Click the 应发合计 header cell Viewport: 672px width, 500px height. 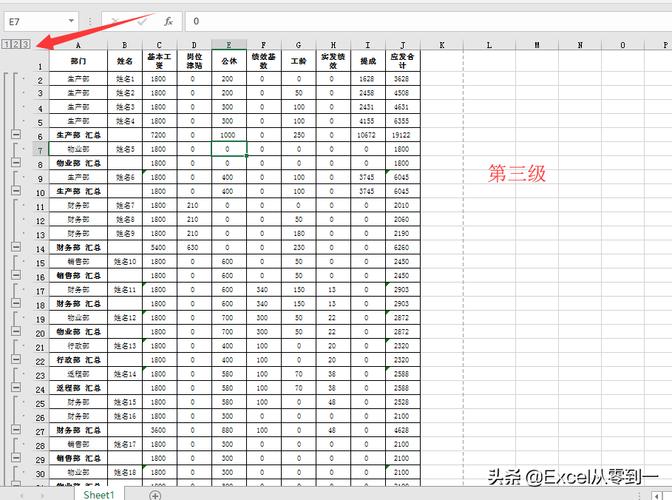pyautogui.click(x=402, y=61)
